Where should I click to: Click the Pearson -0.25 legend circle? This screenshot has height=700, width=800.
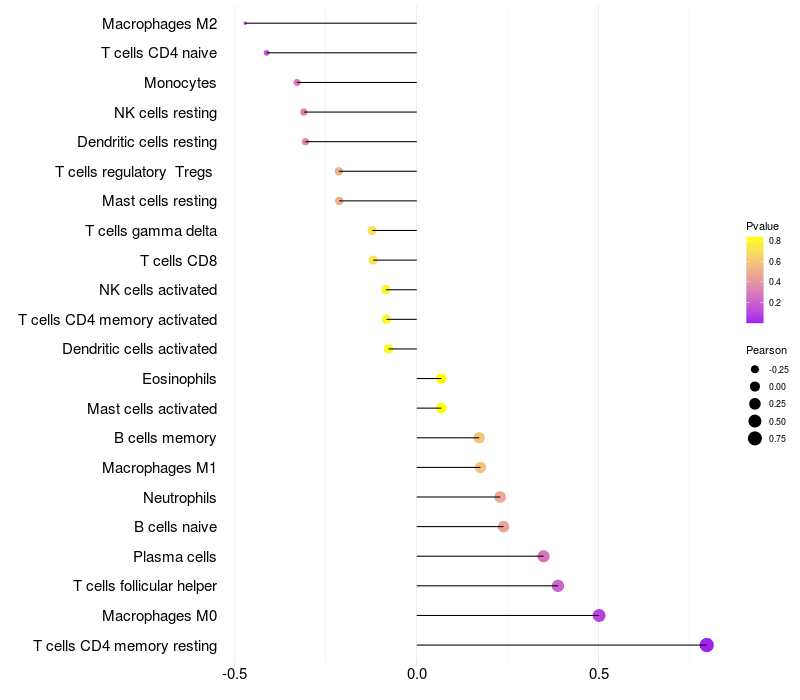coord(755,369)
